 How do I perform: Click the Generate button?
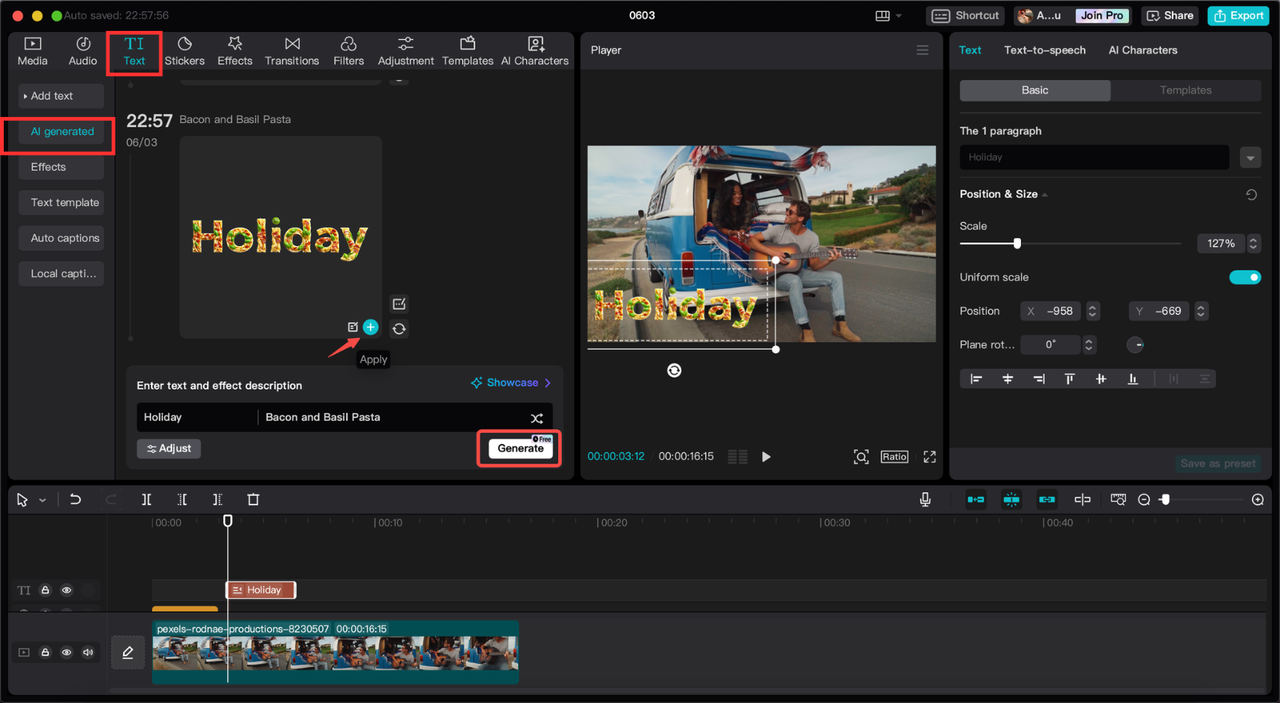click(520, 448)
